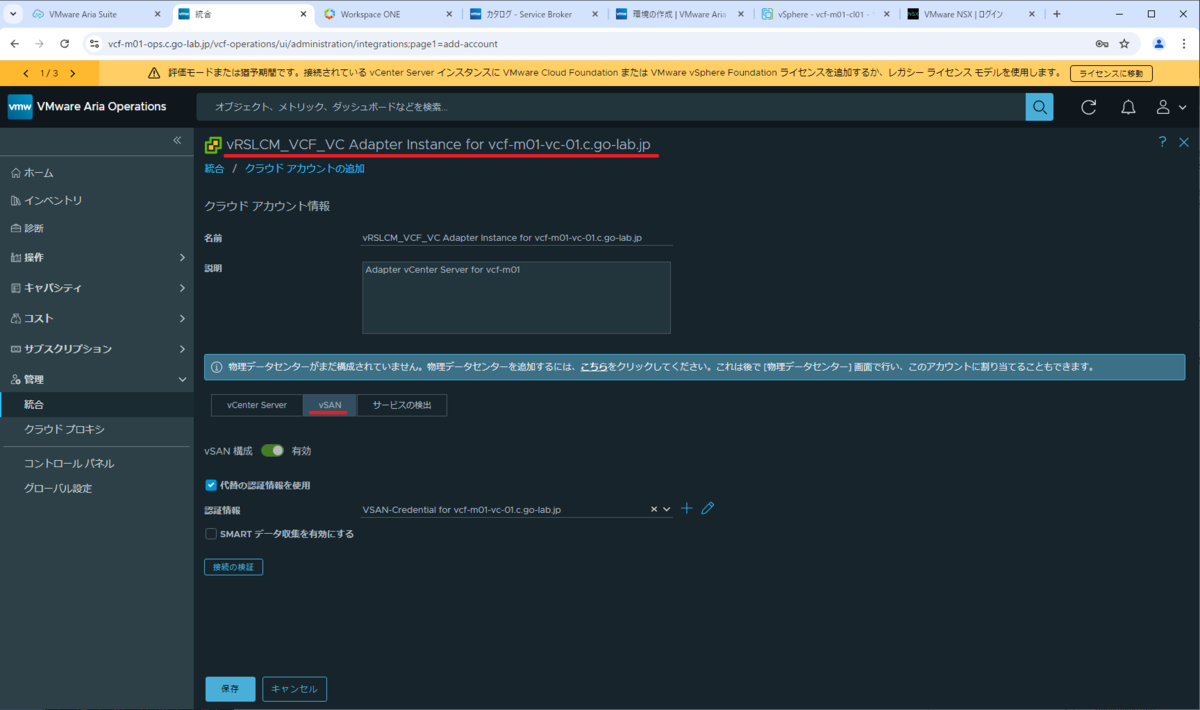Screen dimensions: 1200x710
Task: Switch to Workspace ONE browser tab
Action: (386, 15)
